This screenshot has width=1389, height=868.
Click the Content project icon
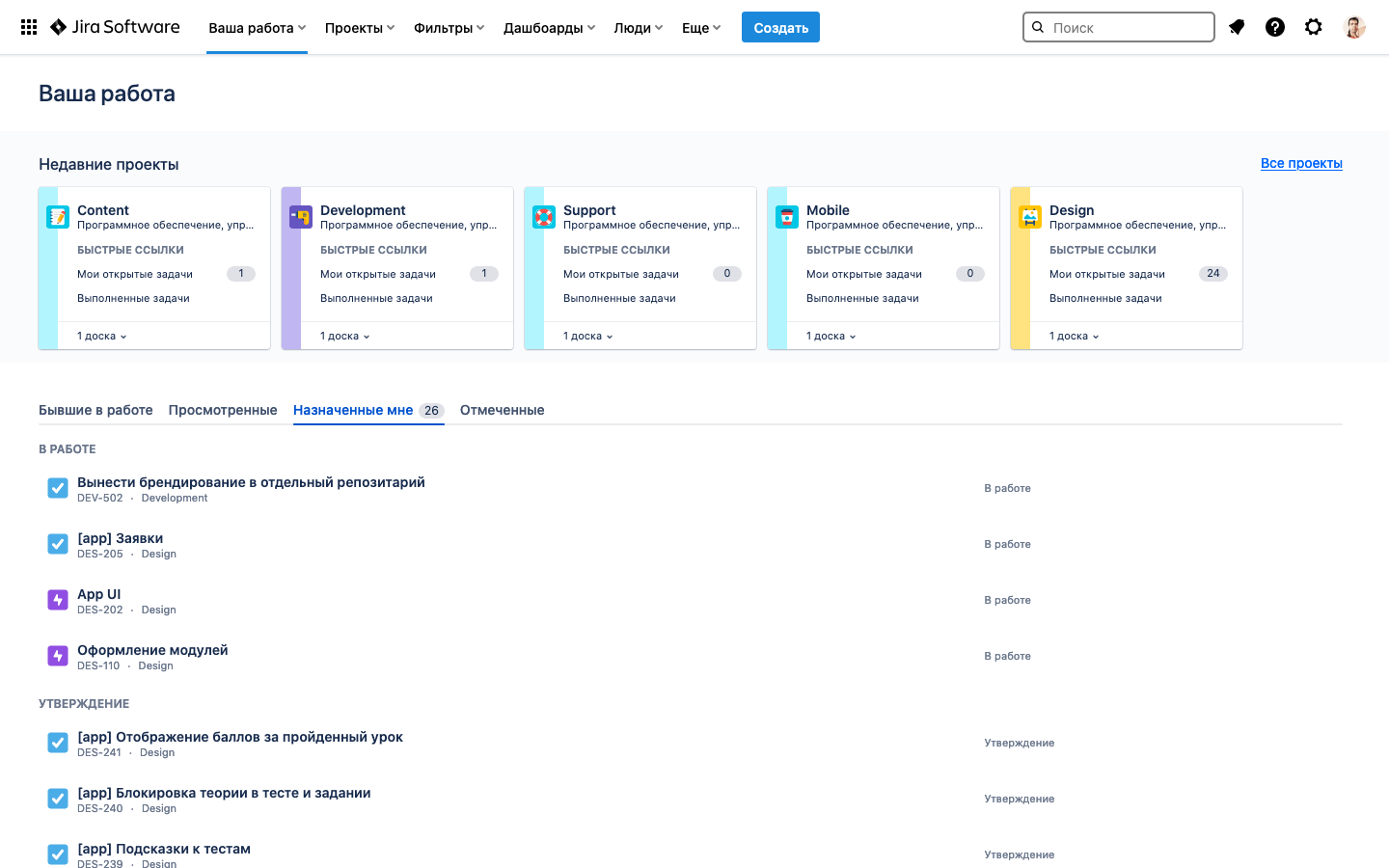click(58, 217)
